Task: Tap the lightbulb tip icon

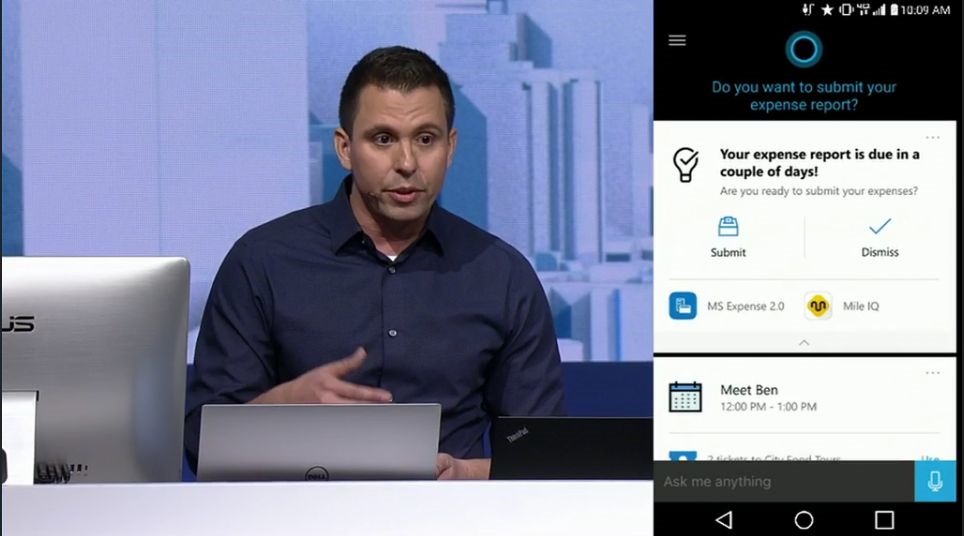Action: tap(685, 165)
